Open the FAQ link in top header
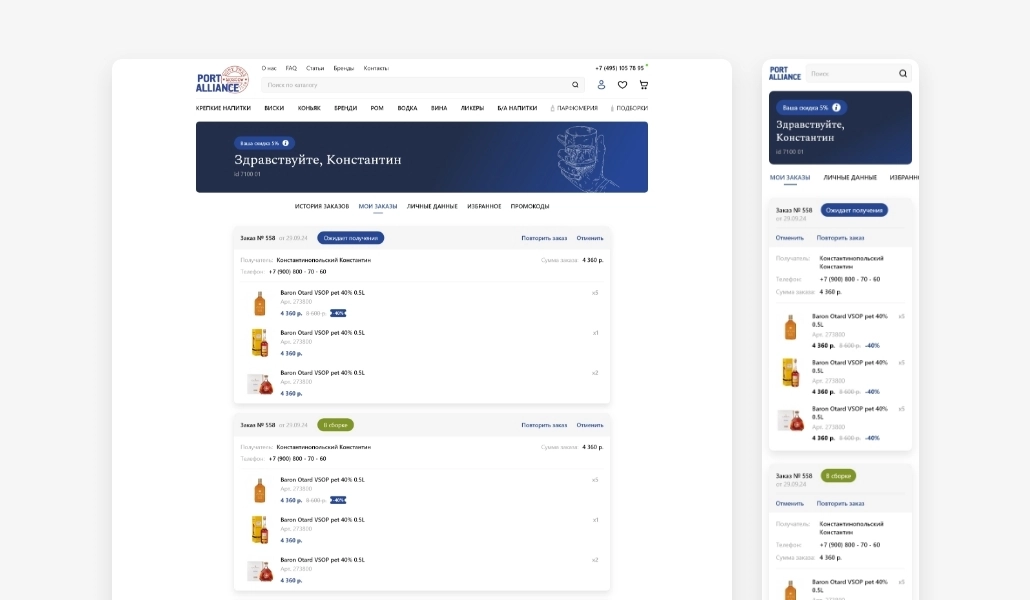 [x=291, y=68]
